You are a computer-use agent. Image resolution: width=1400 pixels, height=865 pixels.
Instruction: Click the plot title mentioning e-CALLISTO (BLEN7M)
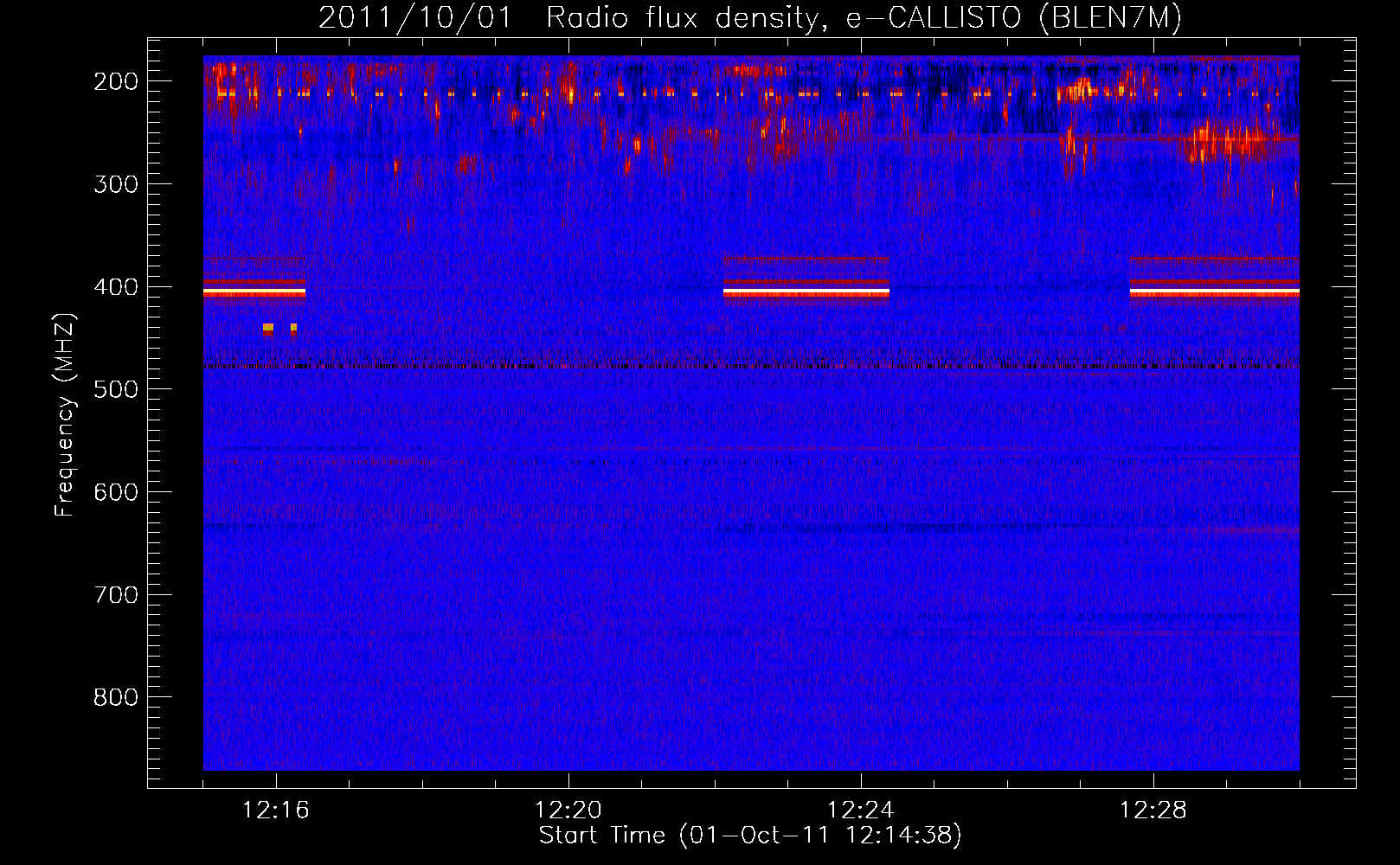(x=750, y=17)
